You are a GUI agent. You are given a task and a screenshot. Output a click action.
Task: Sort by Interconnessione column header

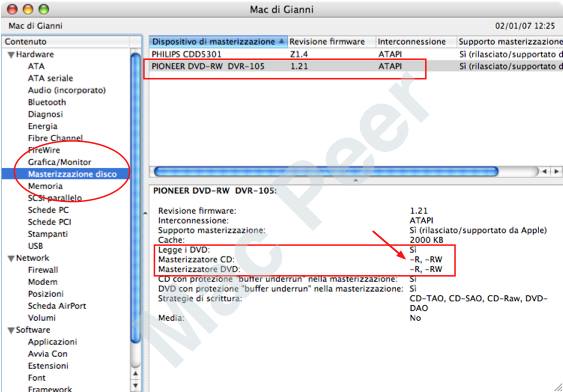[416, 42]
